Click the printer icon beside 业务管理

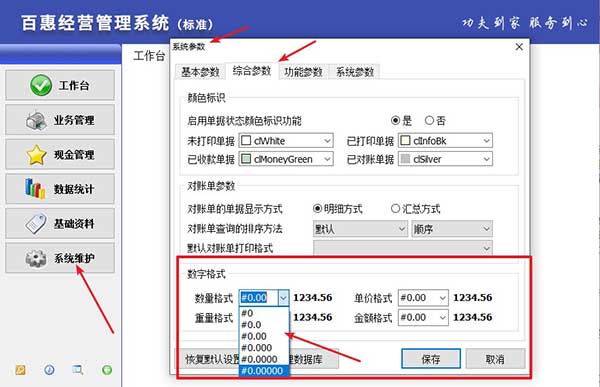click(36, 120)
